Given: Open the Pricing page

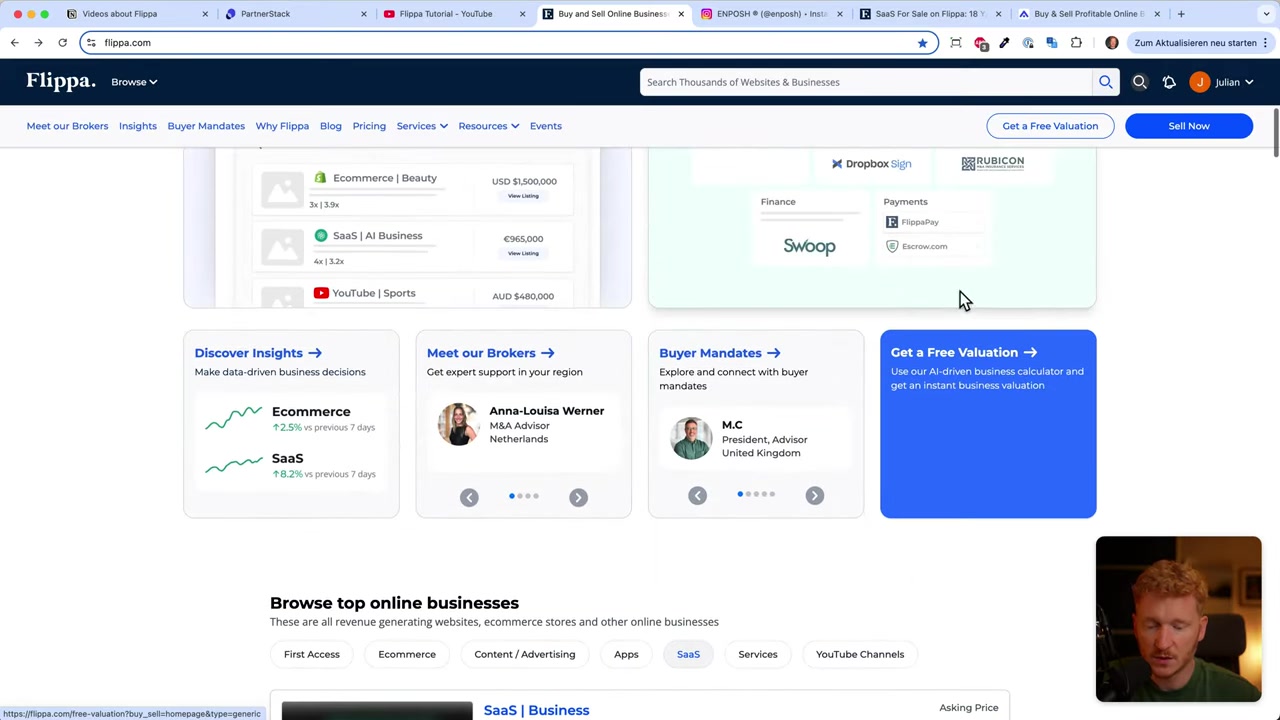Looking at the screenshot, I should [369, 126].
